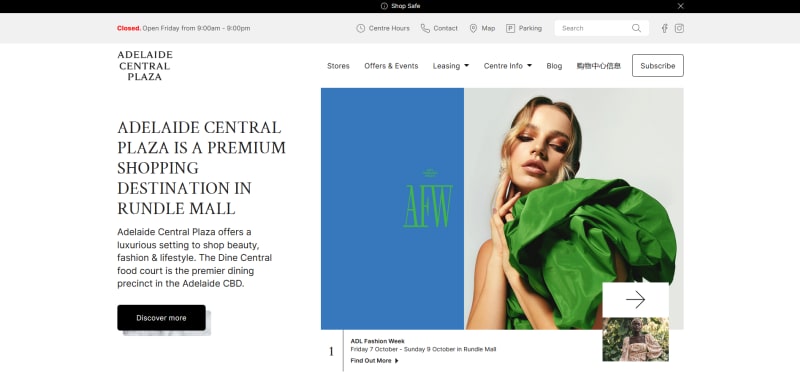
Task: Click the Contact phone icon
Action: point(425,29)
